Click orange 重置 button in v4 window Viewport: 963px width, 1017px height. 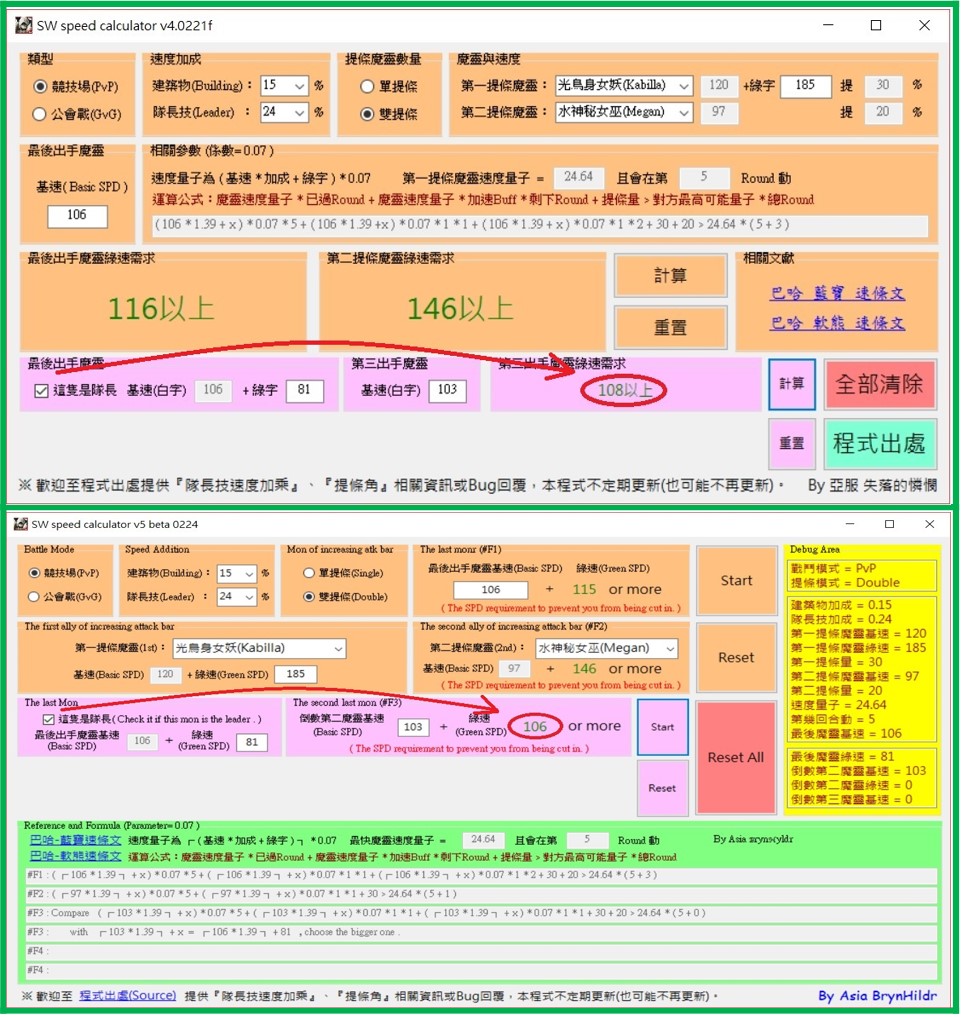671,328
